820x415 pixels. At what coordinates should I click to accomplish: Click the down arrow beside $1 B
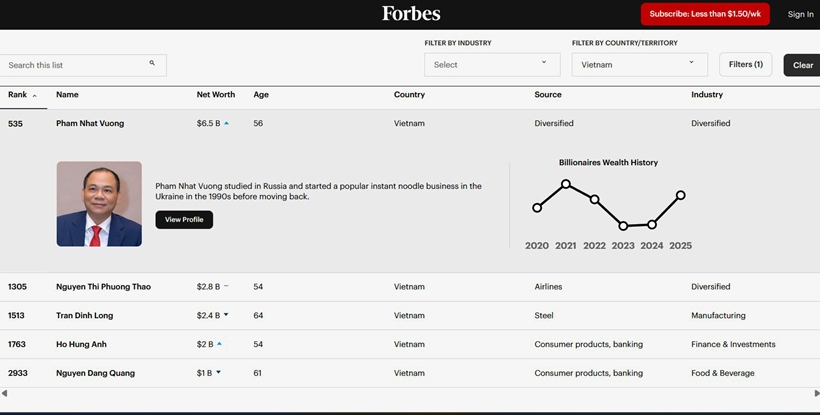tap(218, 372)
